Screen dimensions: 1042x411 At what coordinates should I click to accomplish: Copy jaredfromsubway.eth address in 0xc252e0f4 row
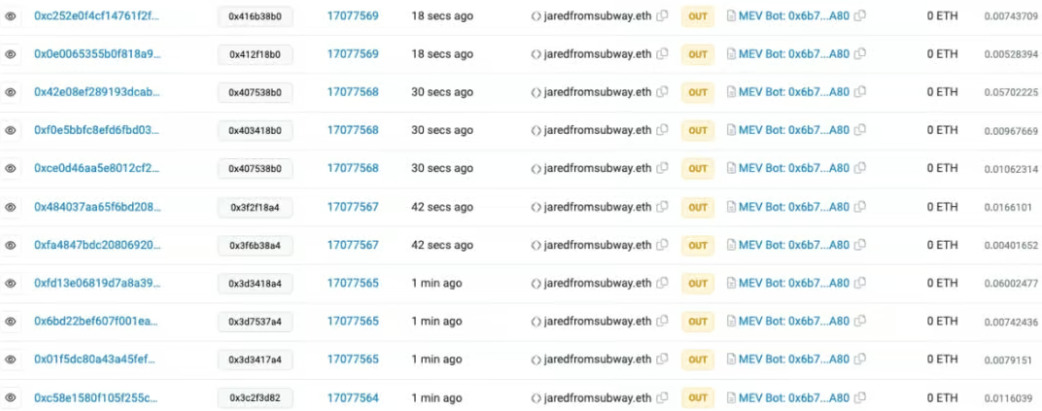662,16
